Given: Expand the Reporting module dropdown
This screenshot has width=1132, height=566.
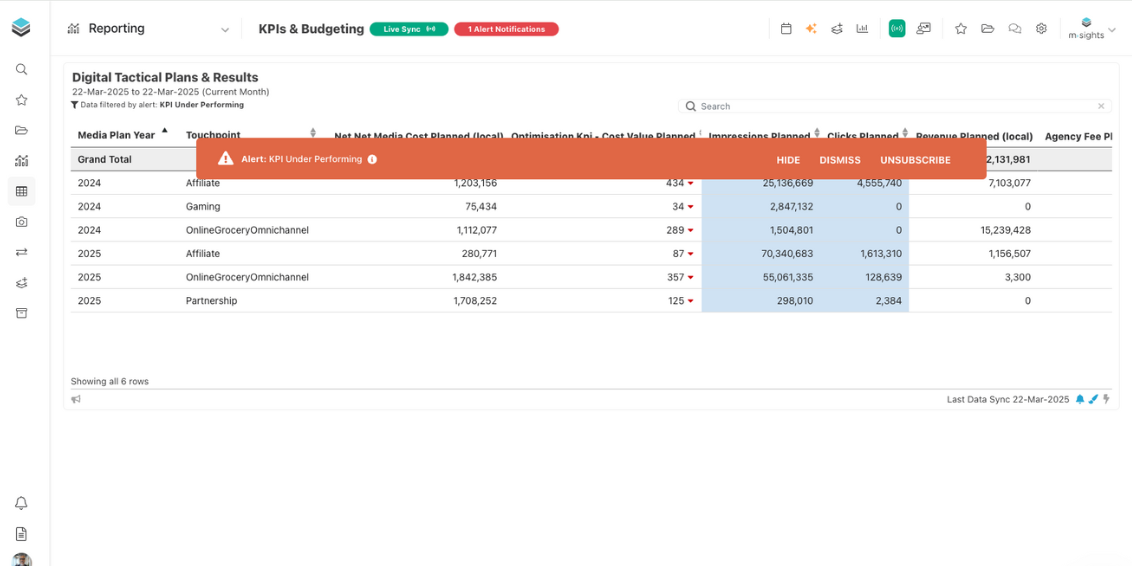Looking at the screenshot, I should 224,30.
